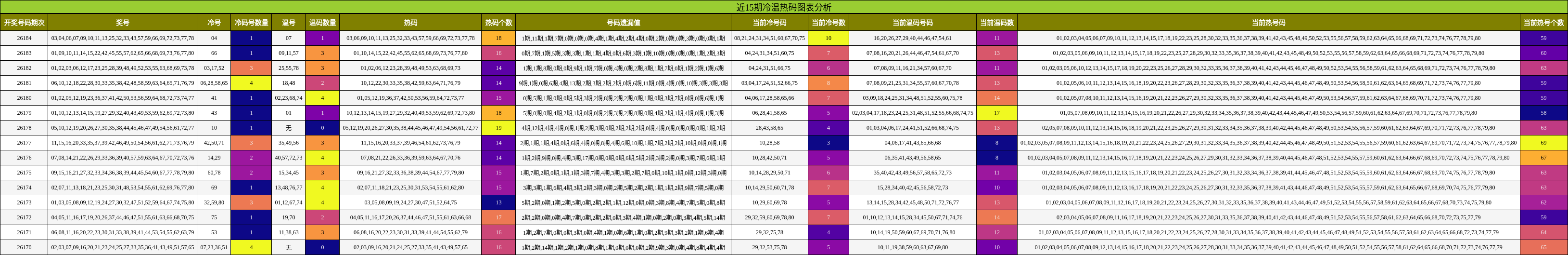
Task: Click the 冷号 column header
Action: [x=214, y=23]
